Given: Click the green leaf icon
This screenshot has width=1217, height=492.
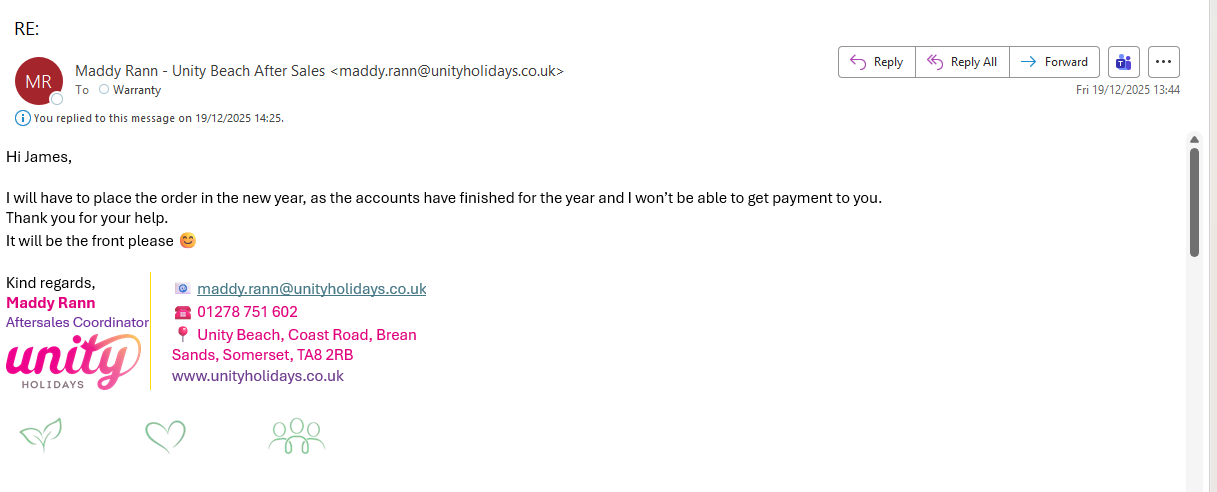Looking at the screenshot, I should (41, 434).
